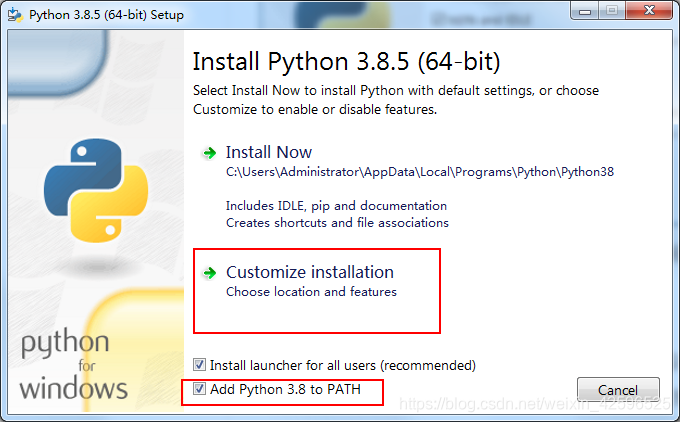Click 'Creates shortcuts and file associations' text
This screenshot has height=422, width=680.
coord(337,222)
